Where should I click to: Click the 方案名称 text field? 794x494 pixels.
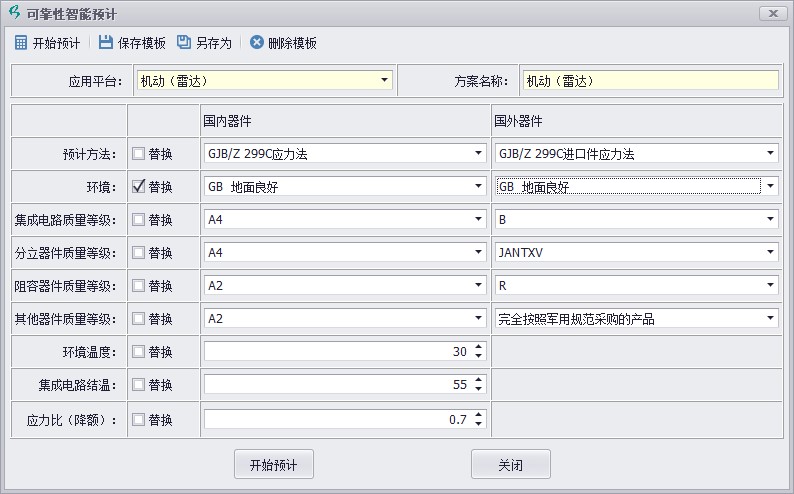(x=649, y=81)
